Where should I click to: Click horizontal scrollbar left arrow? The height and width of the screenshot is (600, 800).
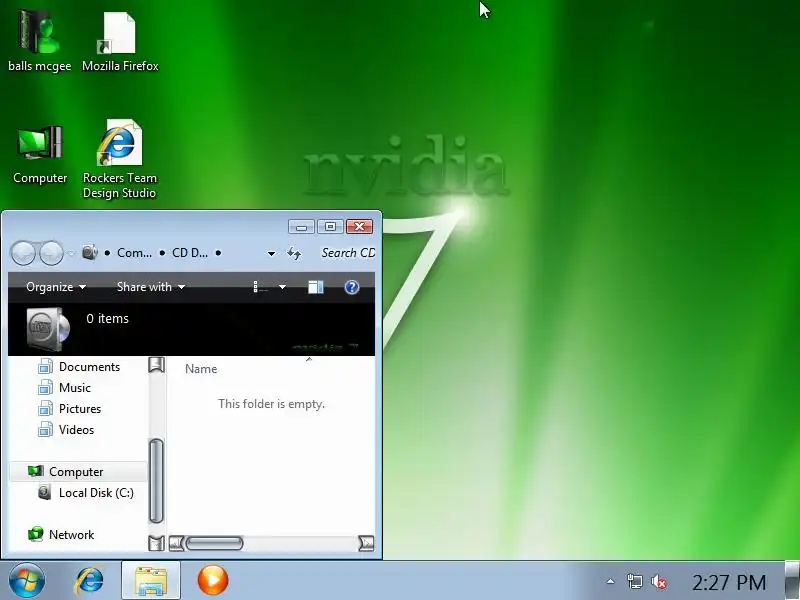click(x=176, y=543)
